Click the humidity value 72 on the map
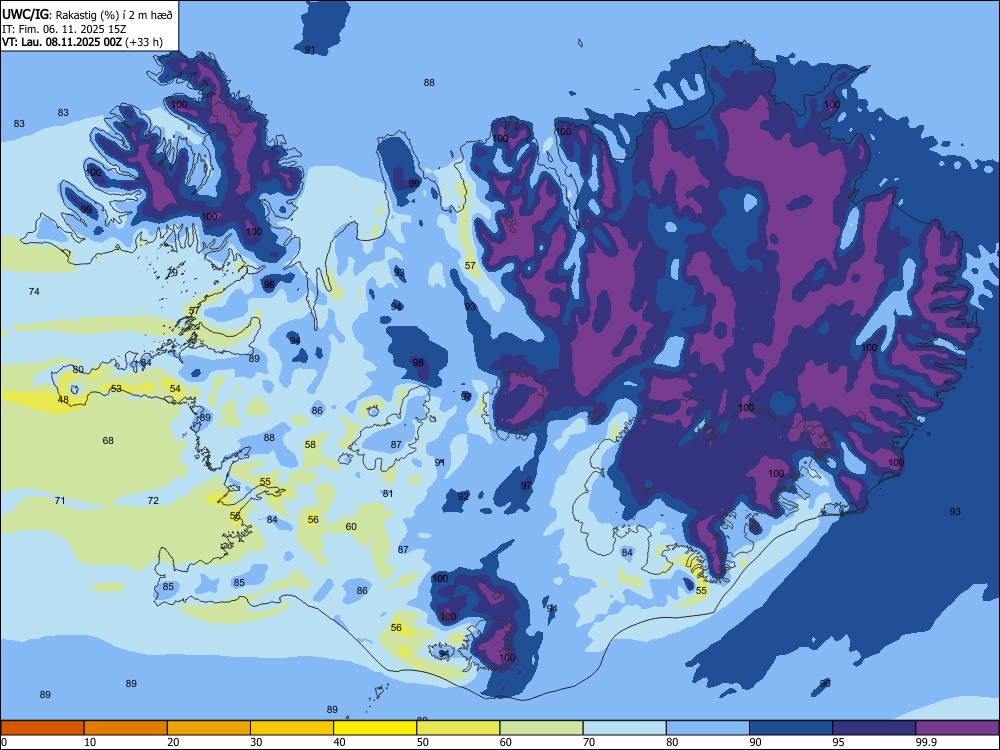Viewport: 1000px width, 750px height. point(153,501)
